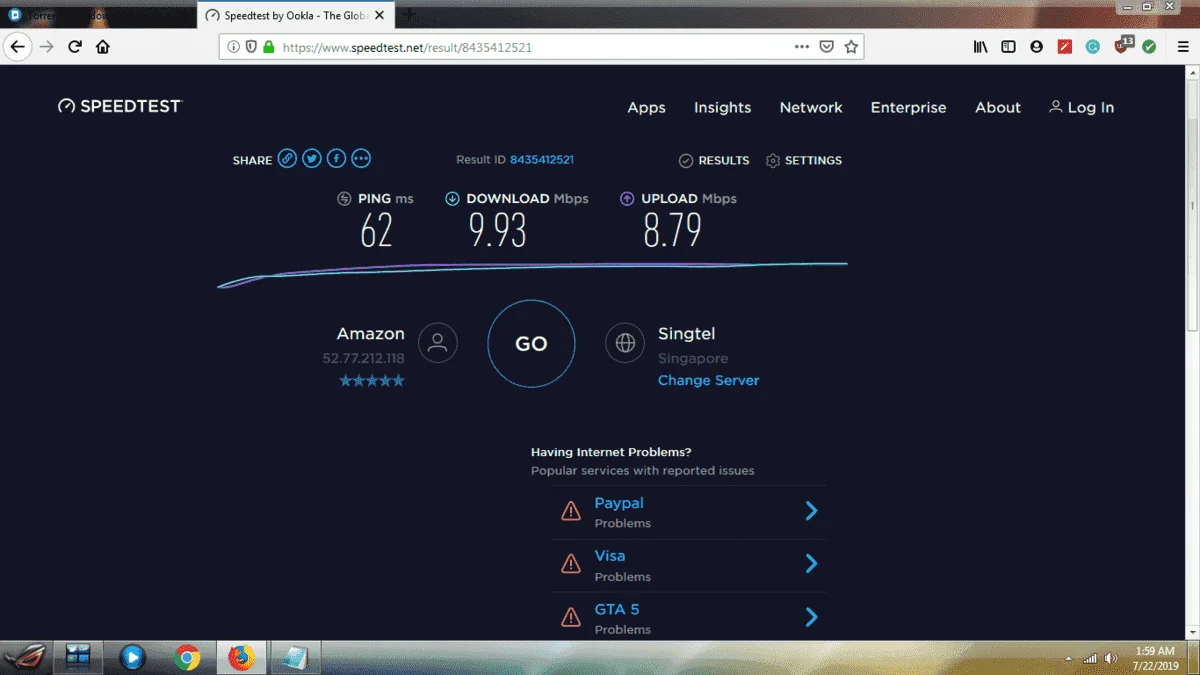Share result on Twitter
This screenshot has height=675, width=1200.
point(312,158)
